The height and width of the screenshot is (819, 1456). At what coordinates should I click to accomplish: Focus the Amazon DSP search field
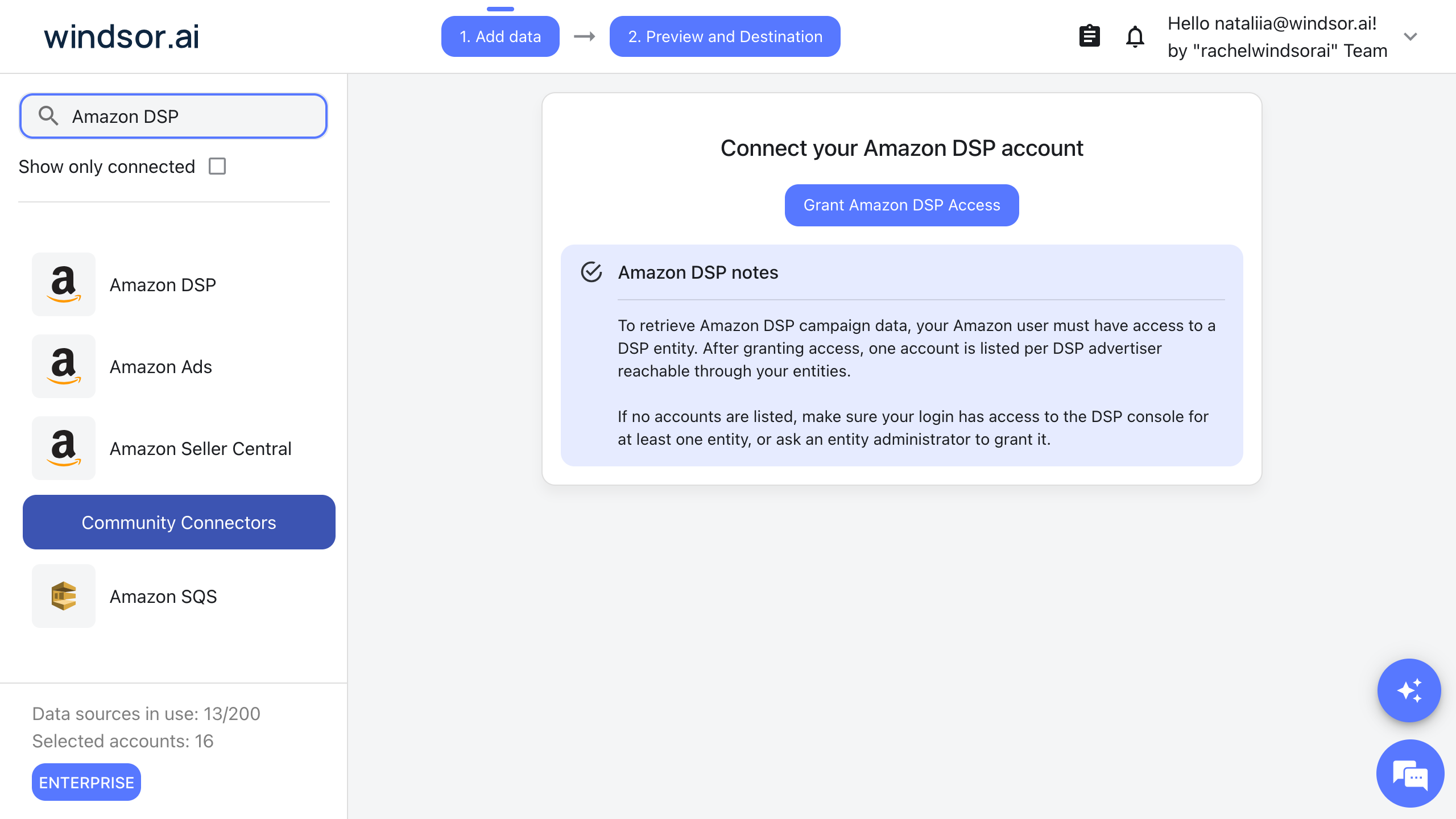point(173,116)
